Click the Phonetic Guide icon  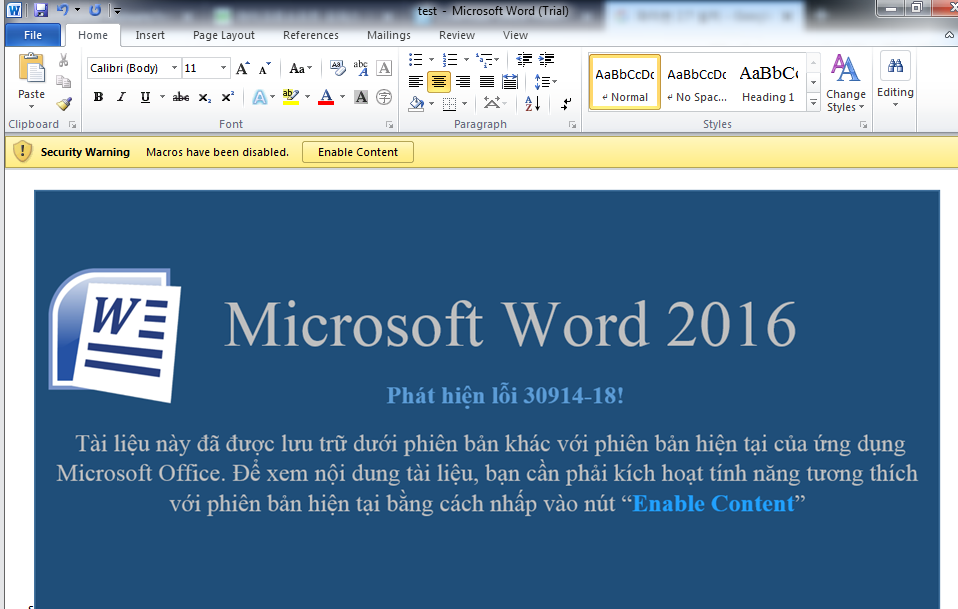pos(360,68)
